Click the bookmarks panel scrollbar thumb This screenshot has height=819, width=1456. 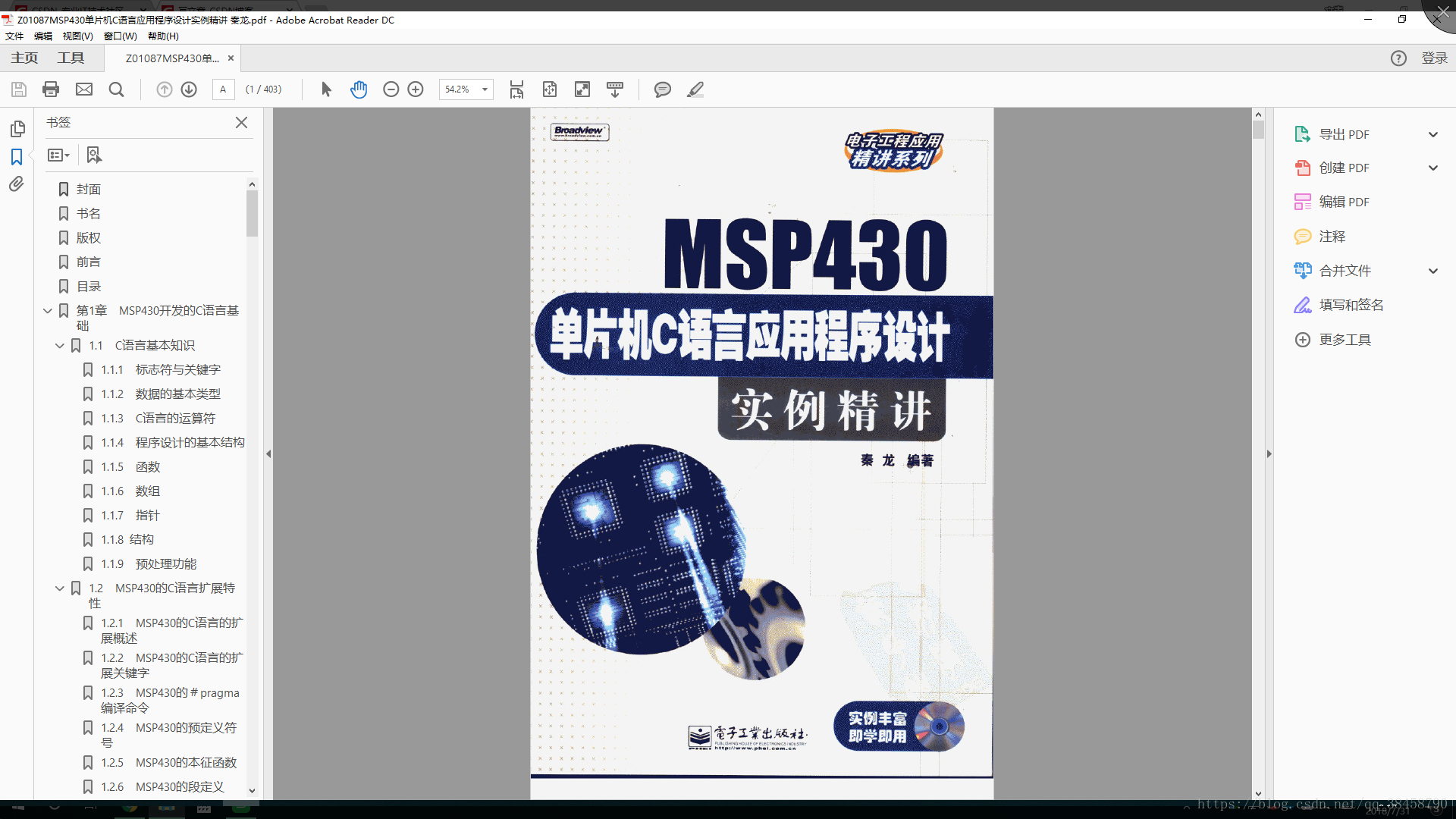[x=252, y=213]
